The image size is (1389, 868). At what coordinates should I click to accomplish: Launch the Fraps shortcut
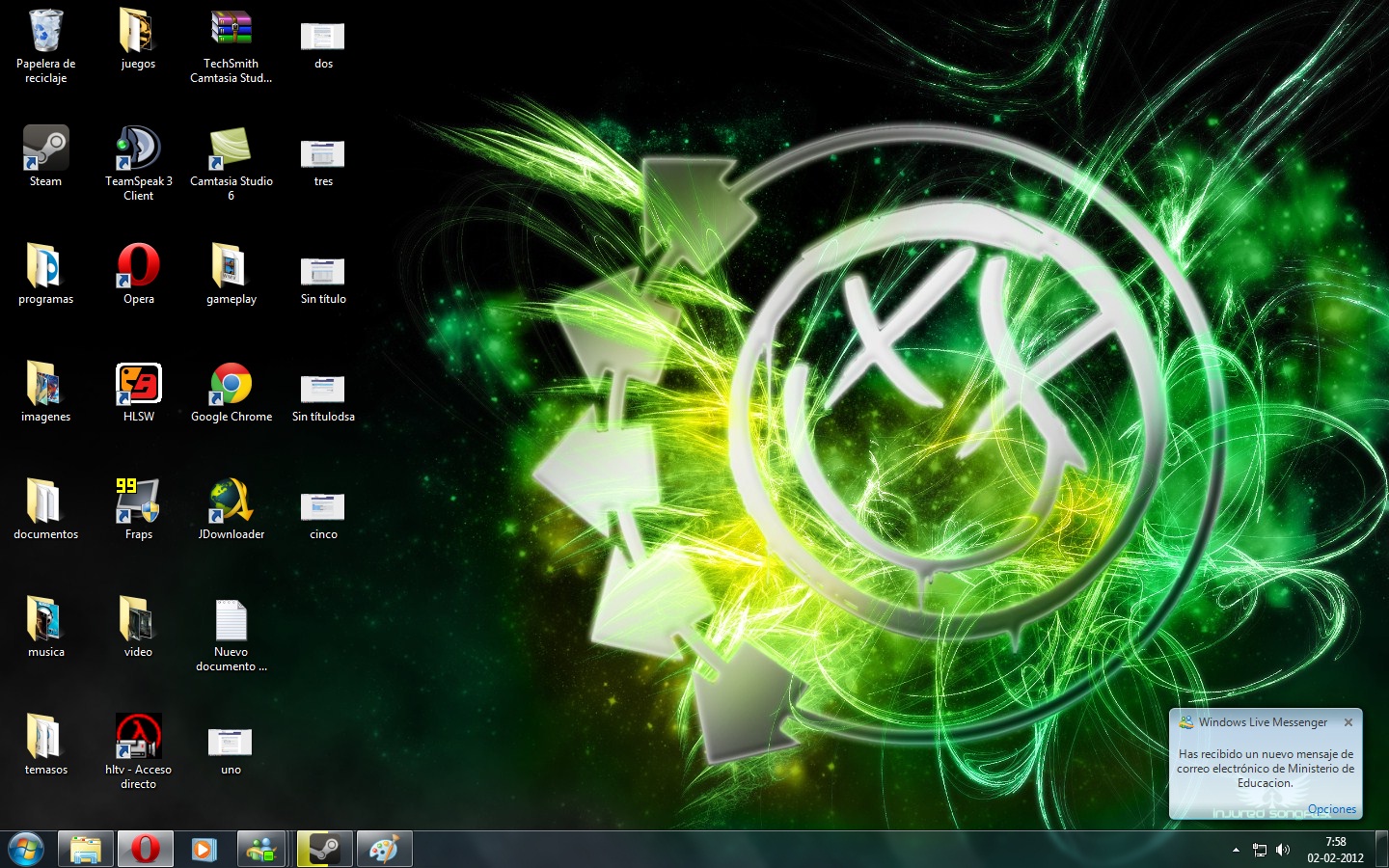pyautogui.click(x=138, y=509)
